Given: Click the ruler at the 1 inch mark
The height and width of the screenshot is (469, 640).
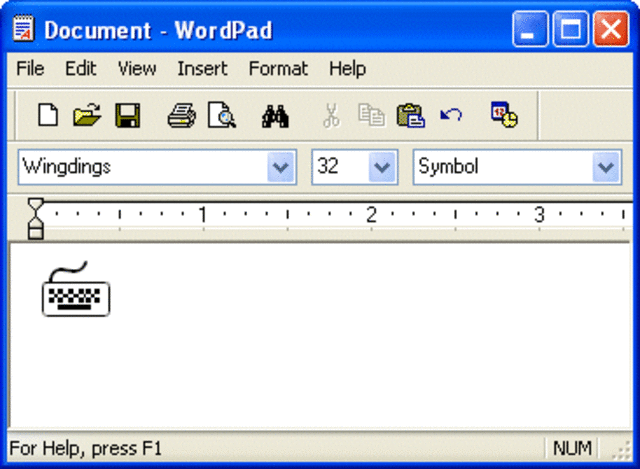Looking at the screenshot, I should click(203, 215).
